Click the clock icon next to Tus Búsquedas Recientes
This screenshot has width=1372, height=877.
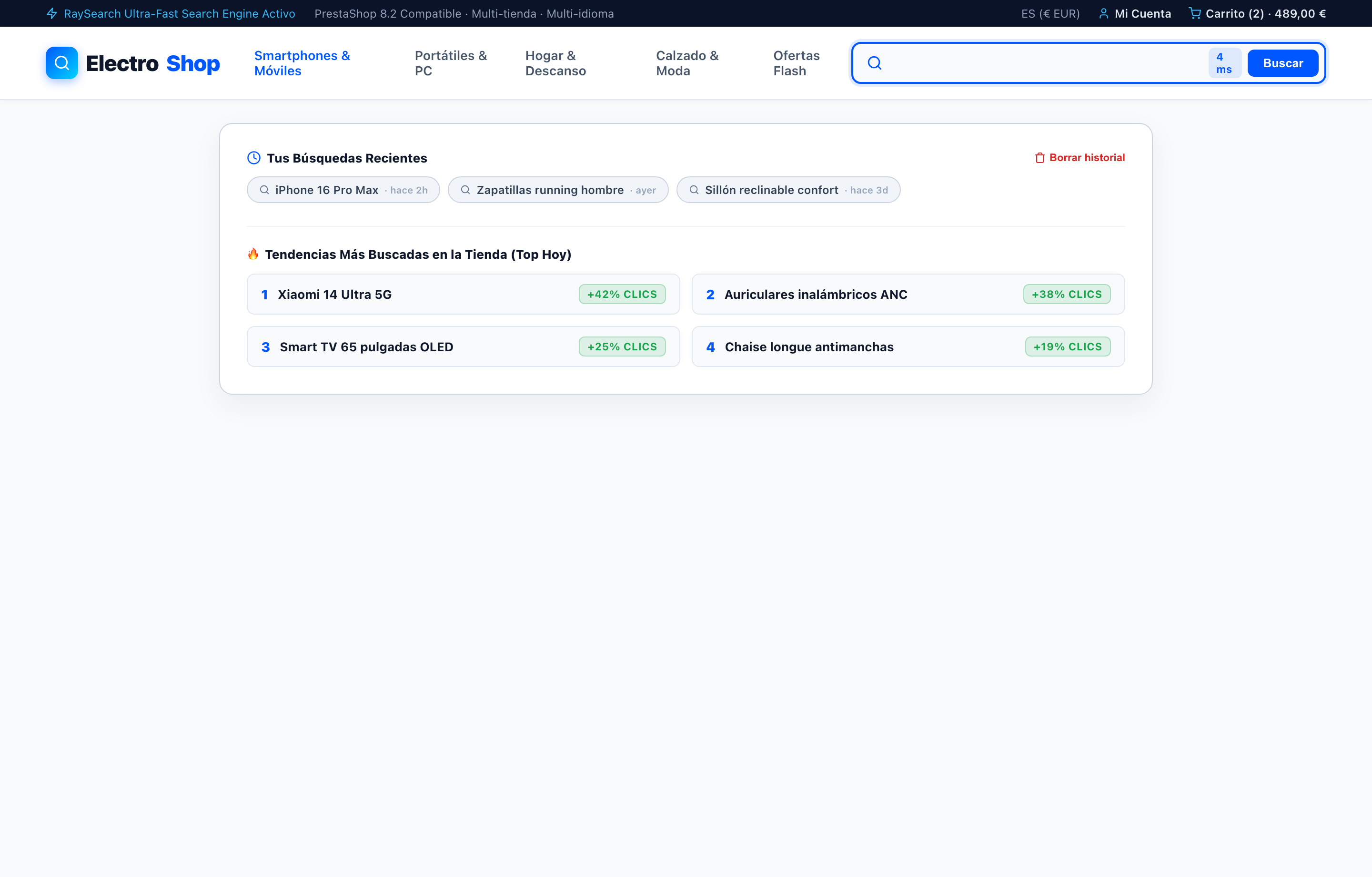[253, 158]
